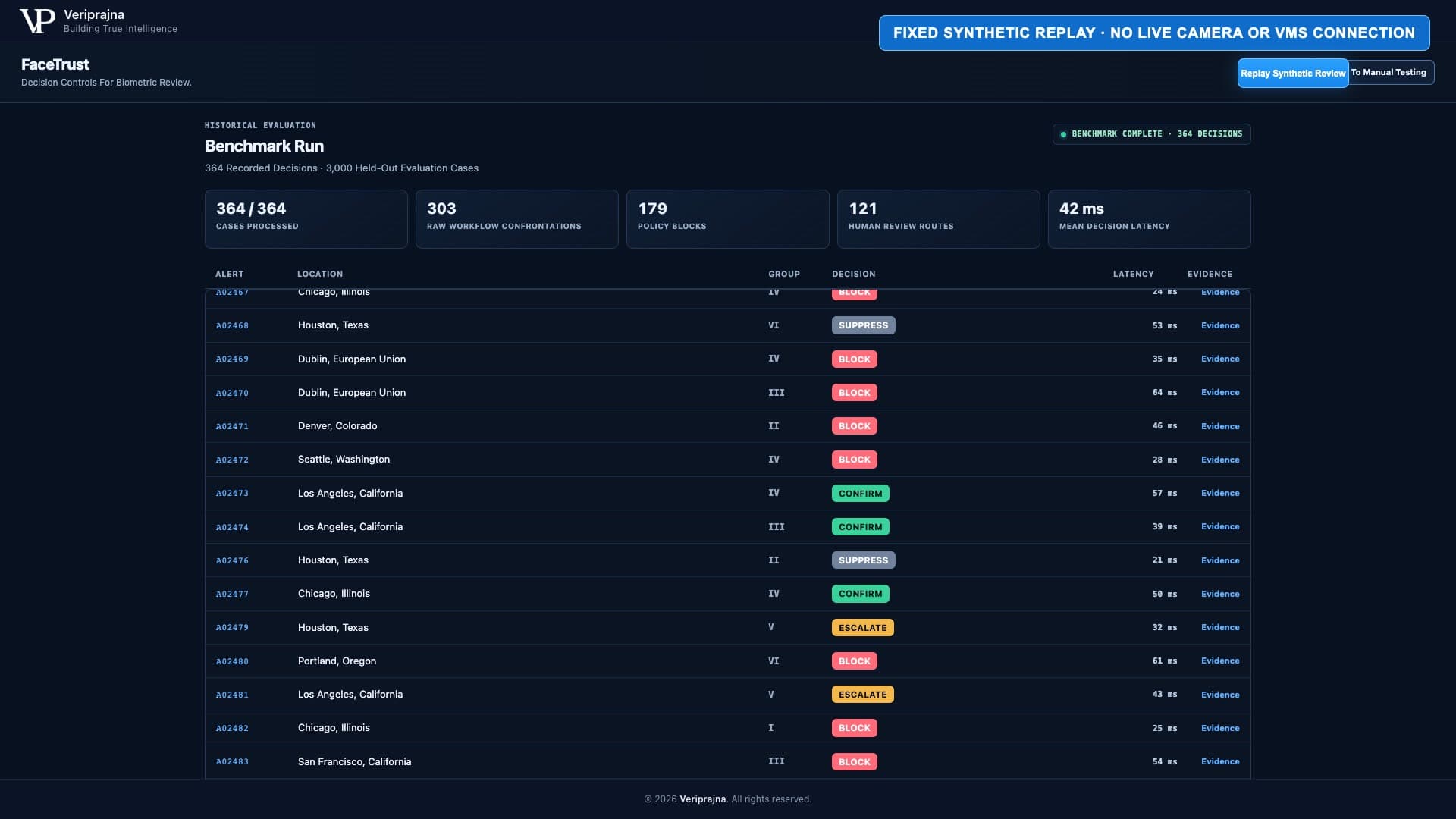The image size is (1456, 819).
Task: Click CONFIRM badge on row A02477
Action: point(860,594)
